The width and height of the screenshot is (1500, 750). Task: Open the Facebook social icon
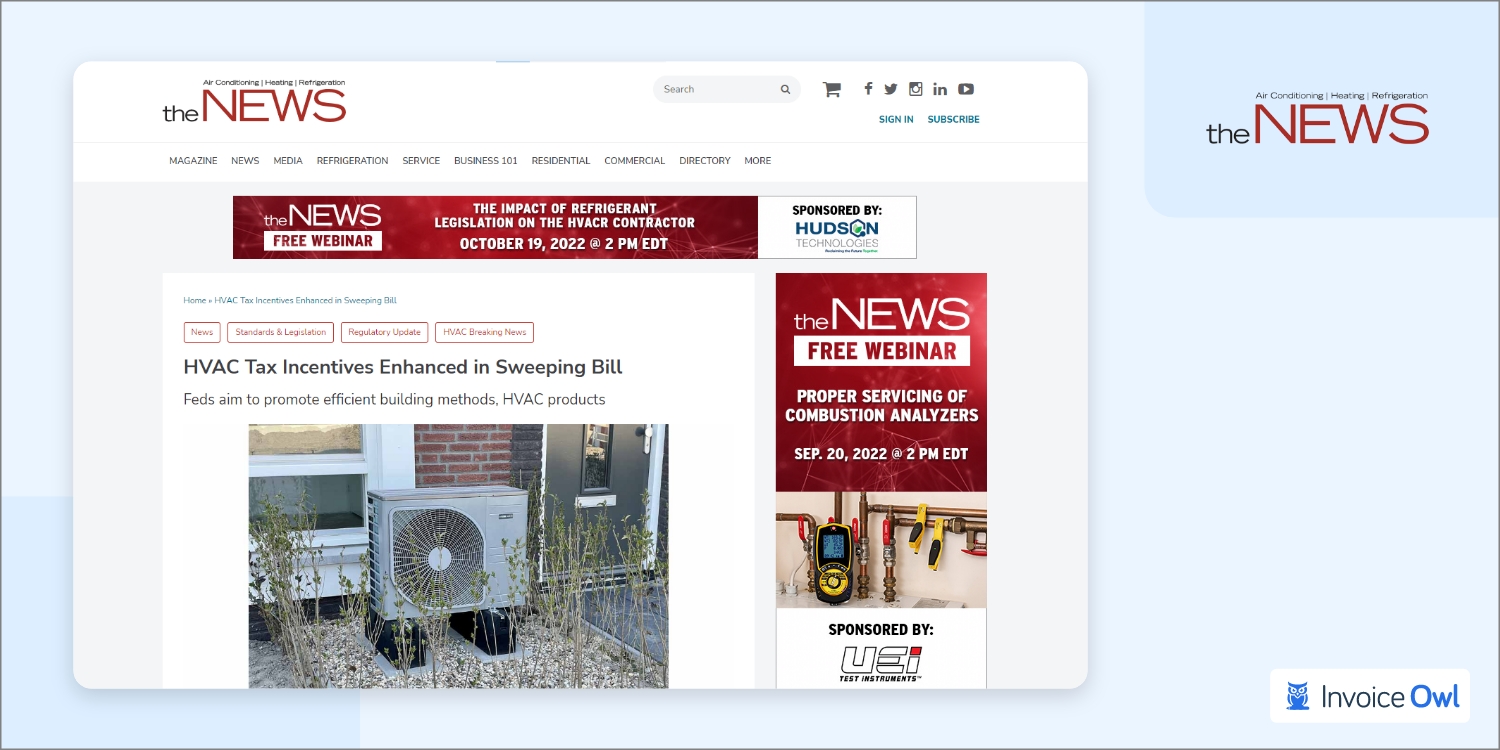click(868, 89)
